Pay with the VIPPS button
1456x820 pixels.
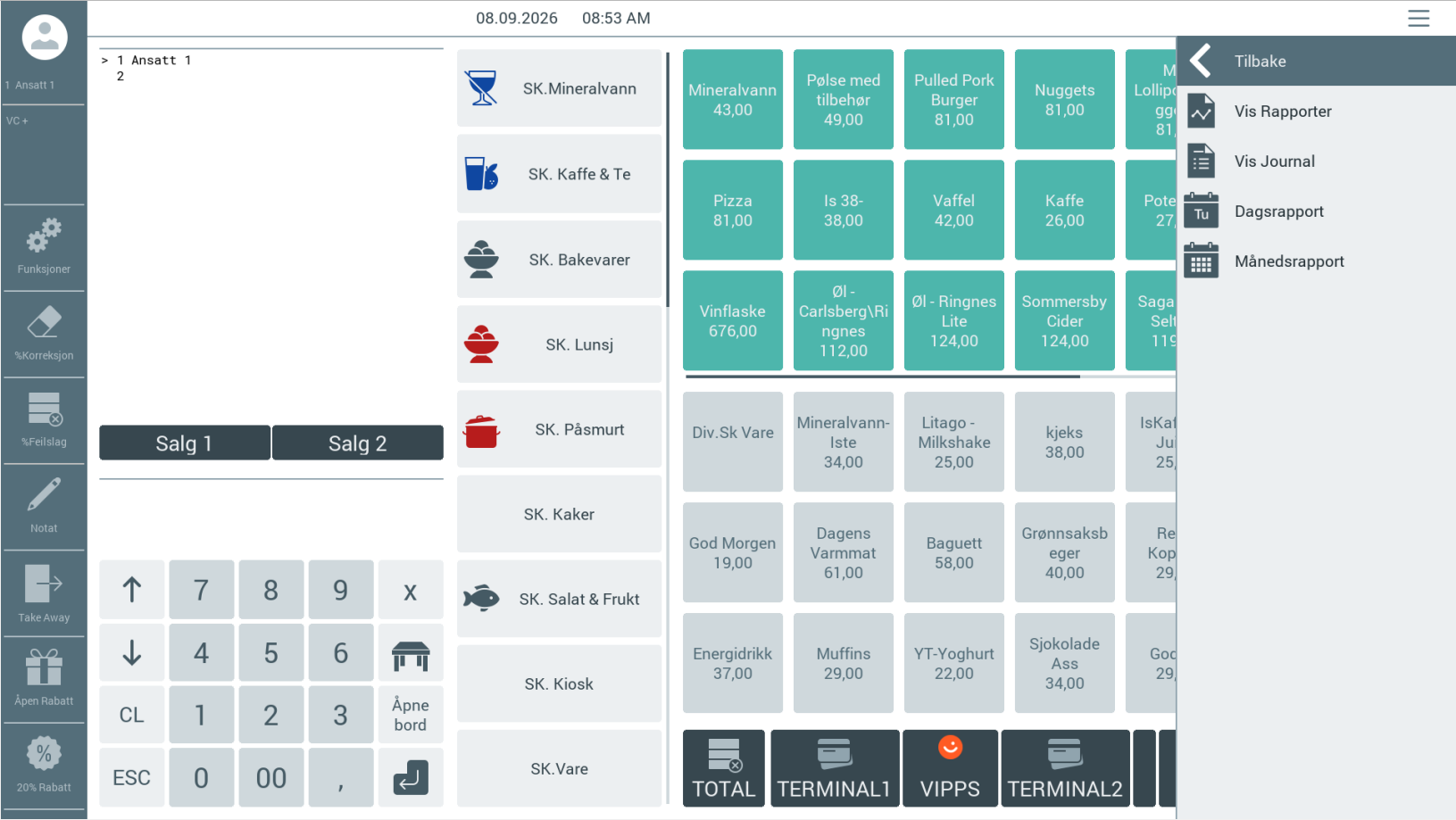point(950,768)
